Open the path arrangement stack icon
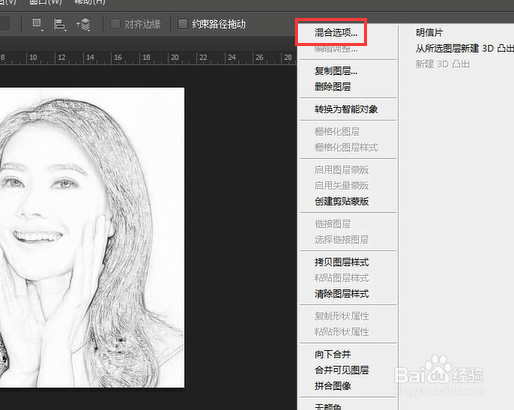The width and height of the screenshot is (514, 410). click(x=83, y=24)
